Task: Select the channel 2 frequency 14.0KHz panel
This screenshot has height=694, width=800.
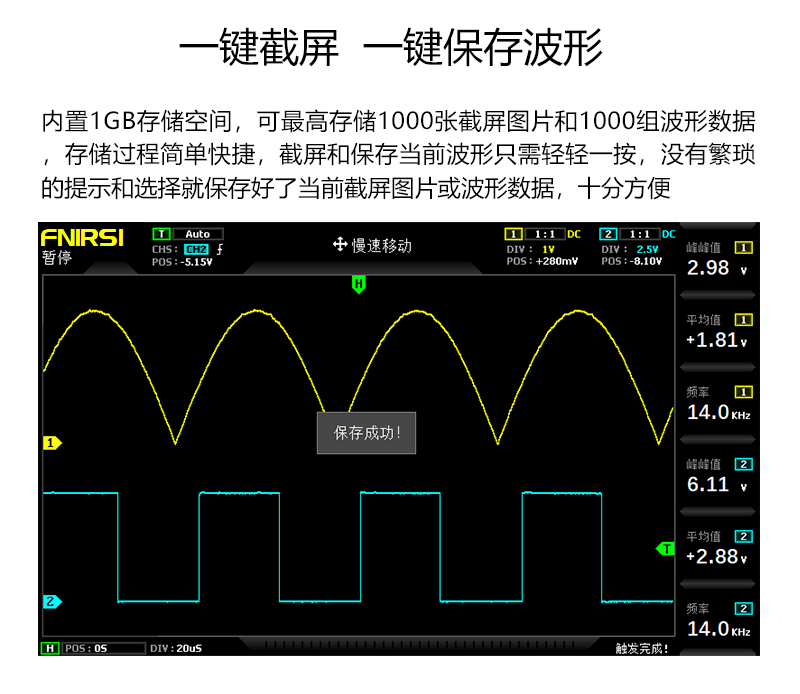Action: 717,621
